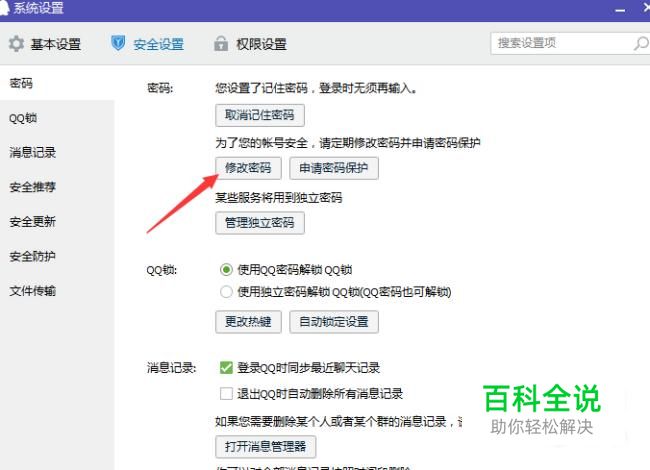
Task: Click the gear icon beside 基本设置
Action: coord(17,44)
